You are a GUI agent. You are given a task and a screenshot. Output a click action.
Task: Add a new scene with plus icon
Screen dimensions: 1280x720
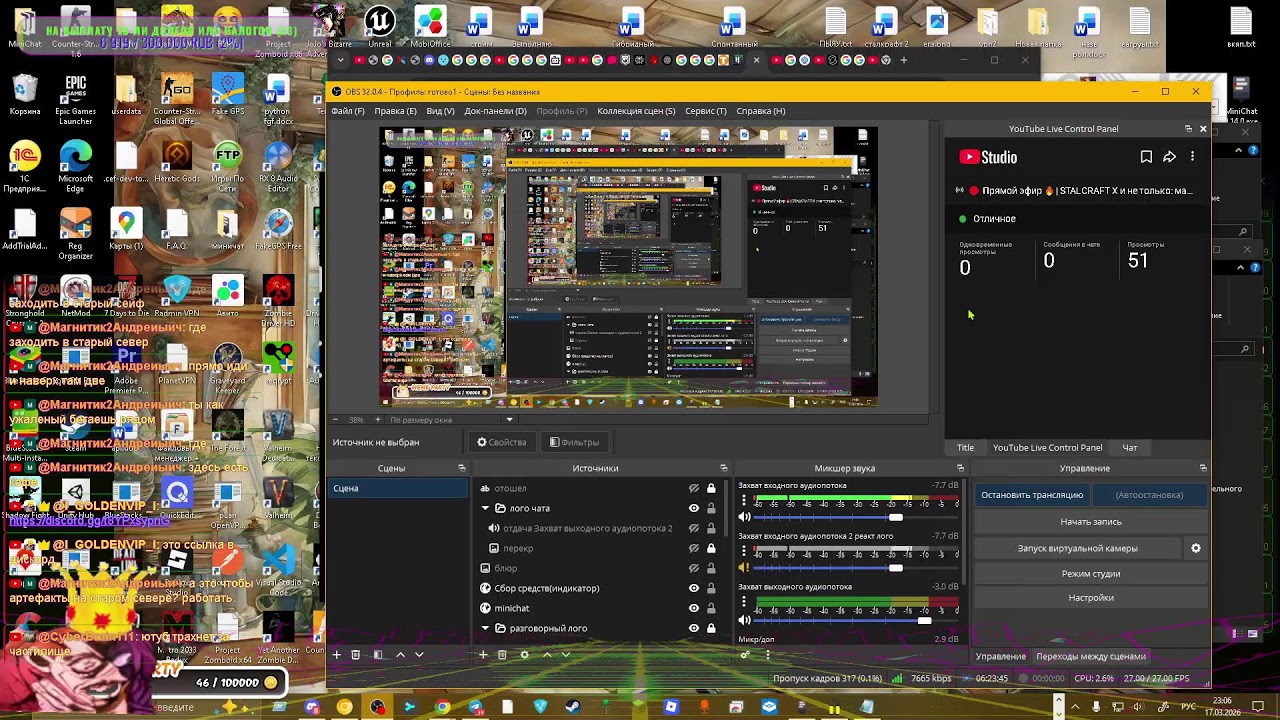pyautogui.click(x=337, y=655)
